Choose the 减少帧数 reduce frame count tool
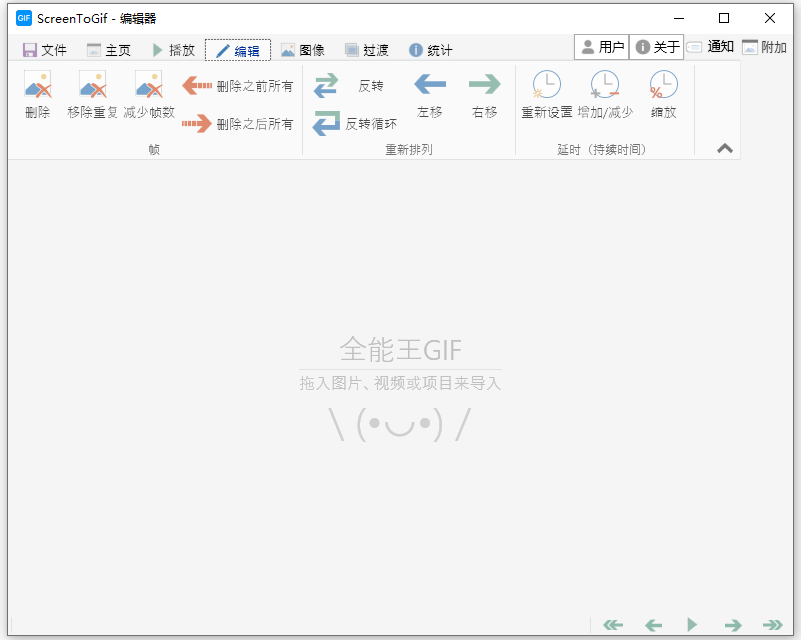 [x=149, y=94]
